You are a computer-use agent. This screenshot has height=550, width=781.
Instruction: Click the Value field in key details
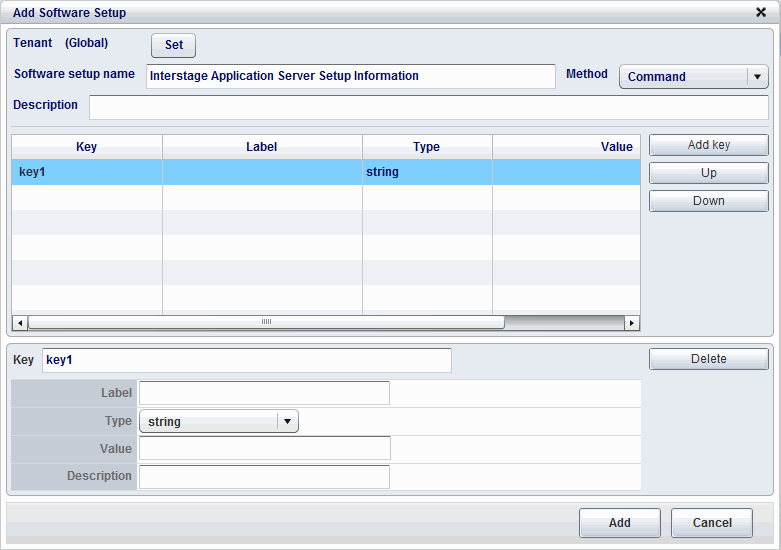click(264, 449)
